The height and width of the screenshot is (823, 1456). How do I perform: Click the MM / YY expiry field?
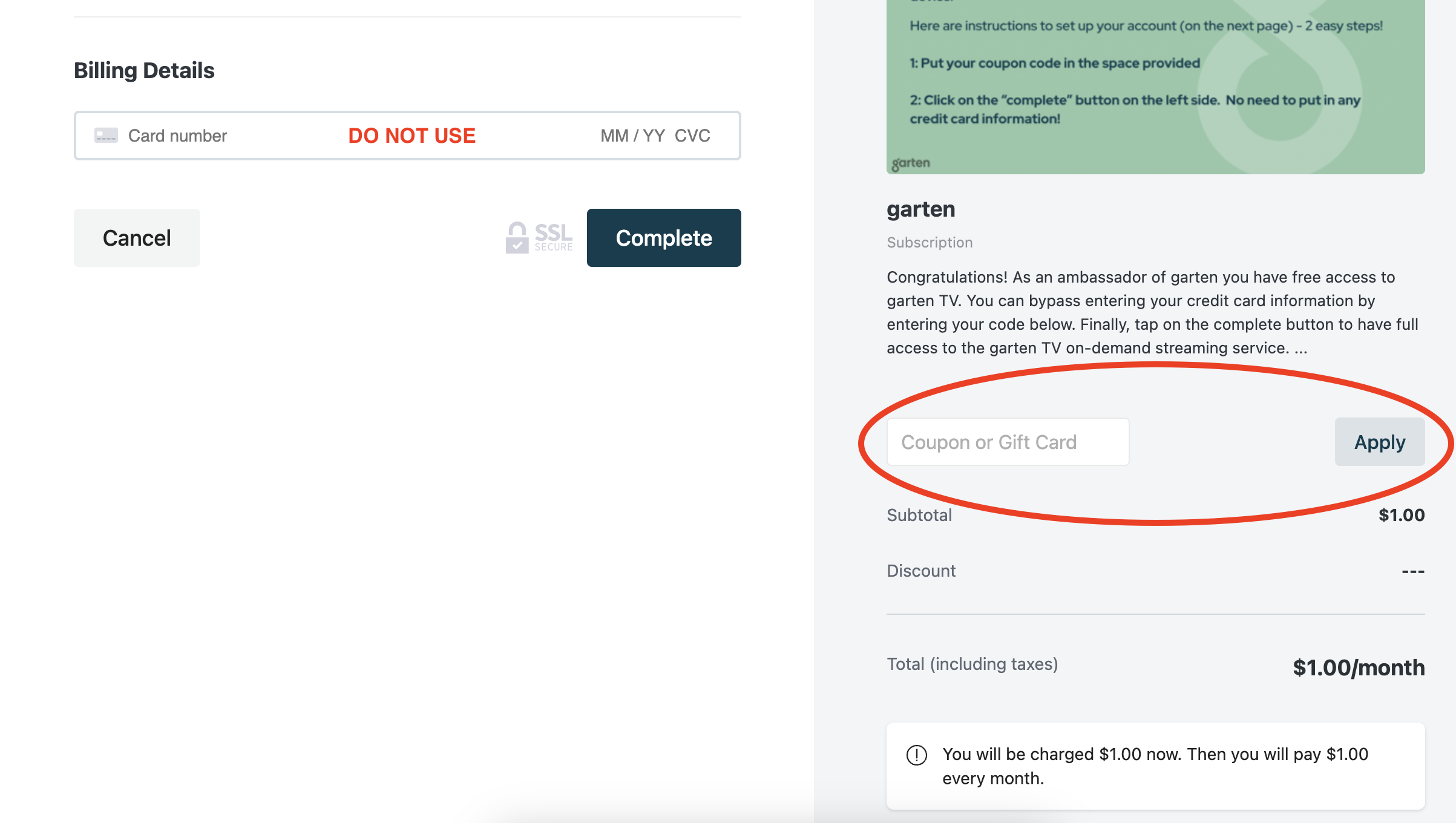(x=632, y=136)
